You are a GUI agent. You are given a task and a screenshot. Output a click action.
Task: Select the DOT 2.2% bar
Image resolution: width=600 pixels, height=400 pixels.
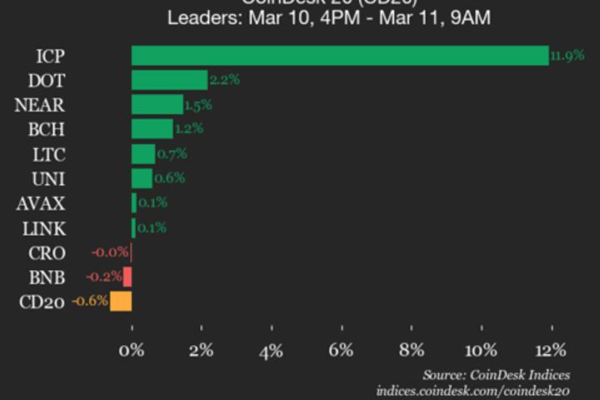pos(169,80)
